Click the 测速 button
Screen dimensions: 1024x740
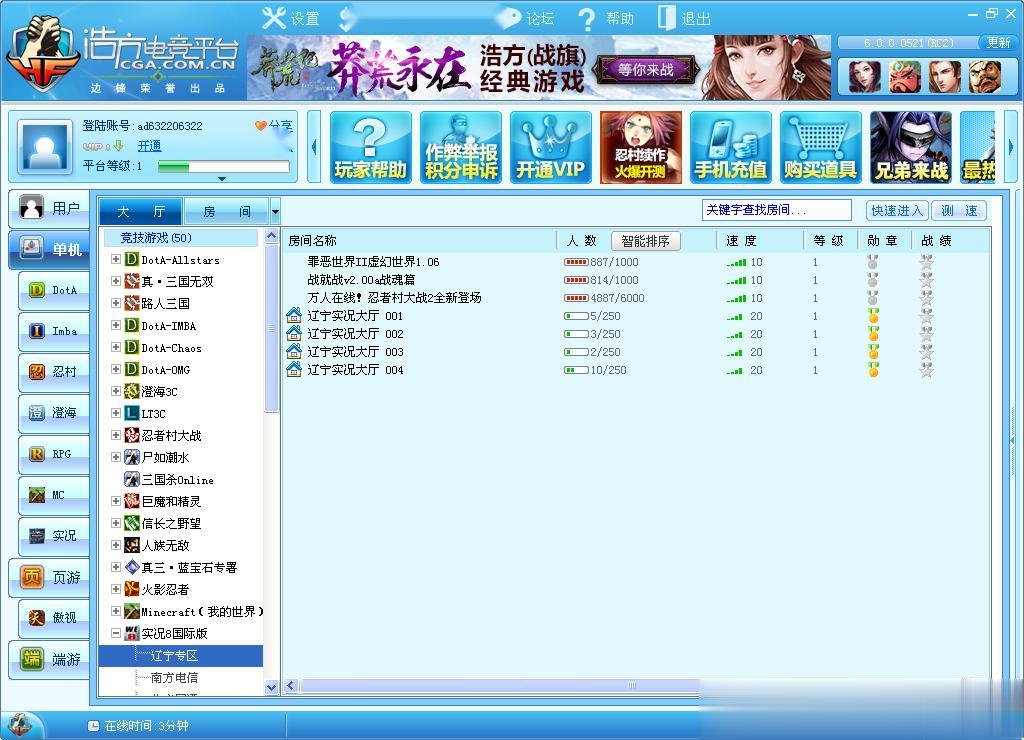[959, 210]
